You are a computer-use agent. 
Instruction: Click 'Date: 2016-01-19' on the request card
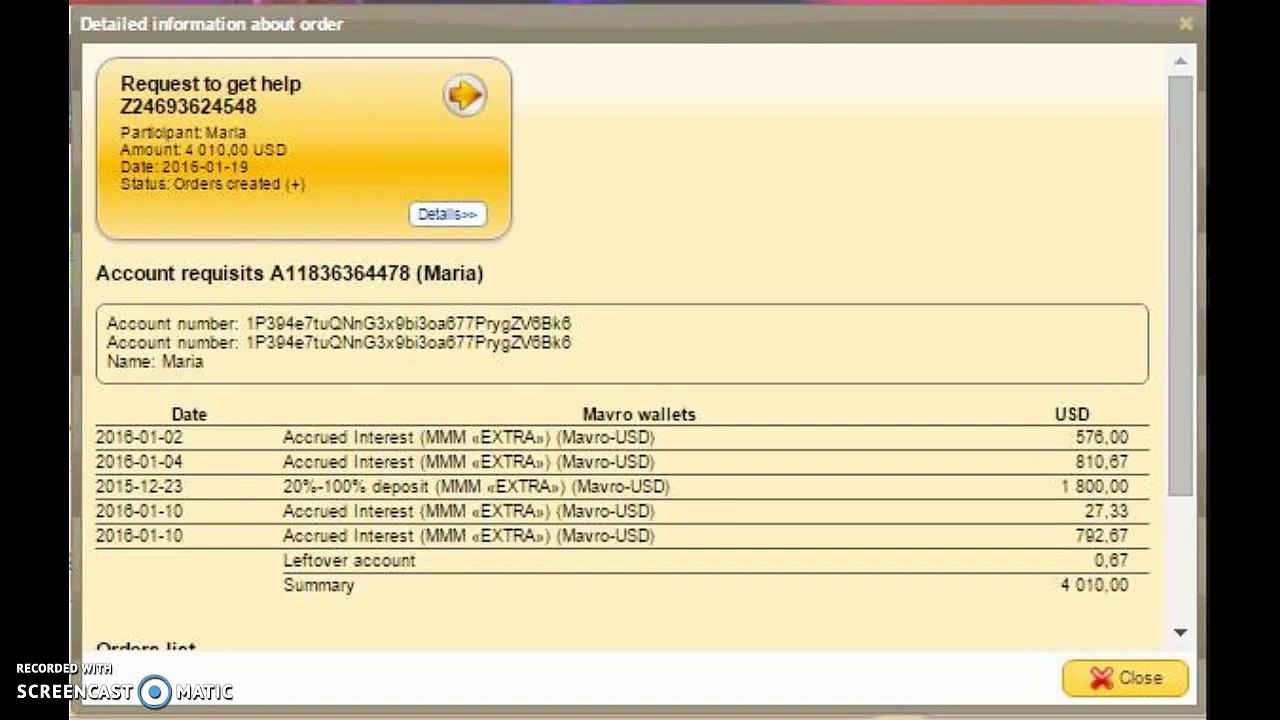click(x=184, y=167)
